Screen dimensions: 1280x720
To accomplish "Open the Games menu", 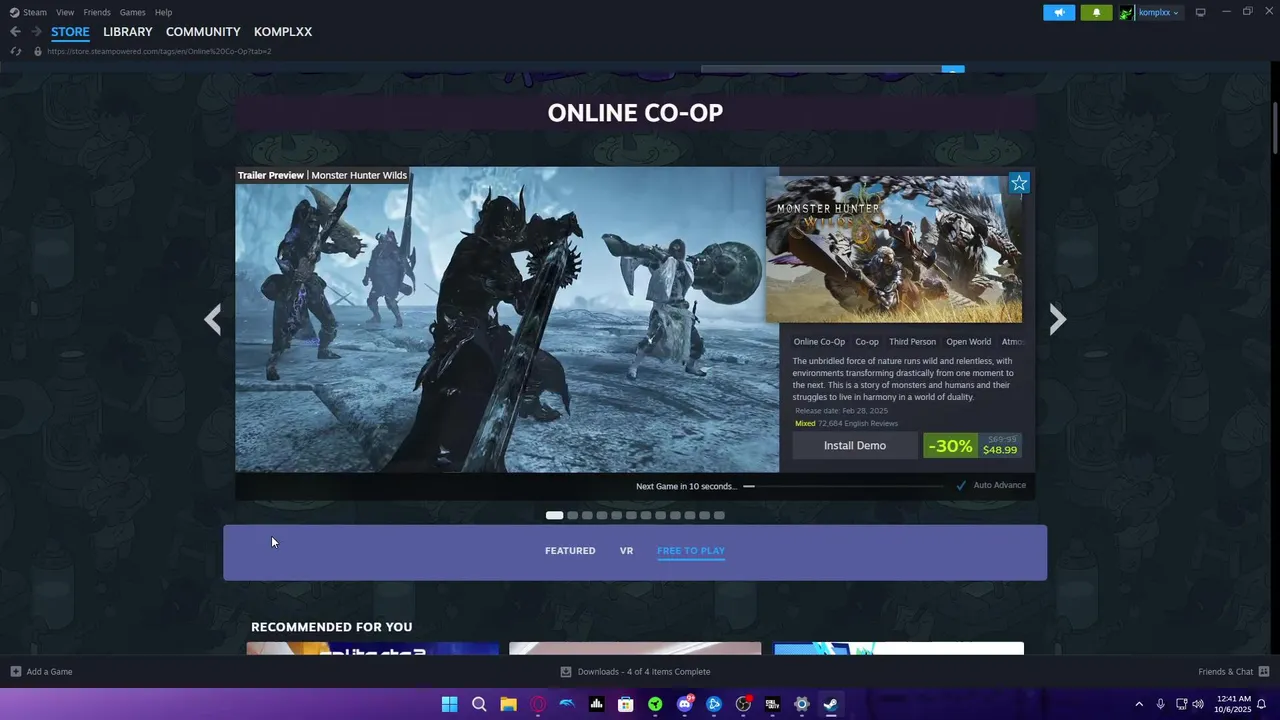I will coord(132,12).
